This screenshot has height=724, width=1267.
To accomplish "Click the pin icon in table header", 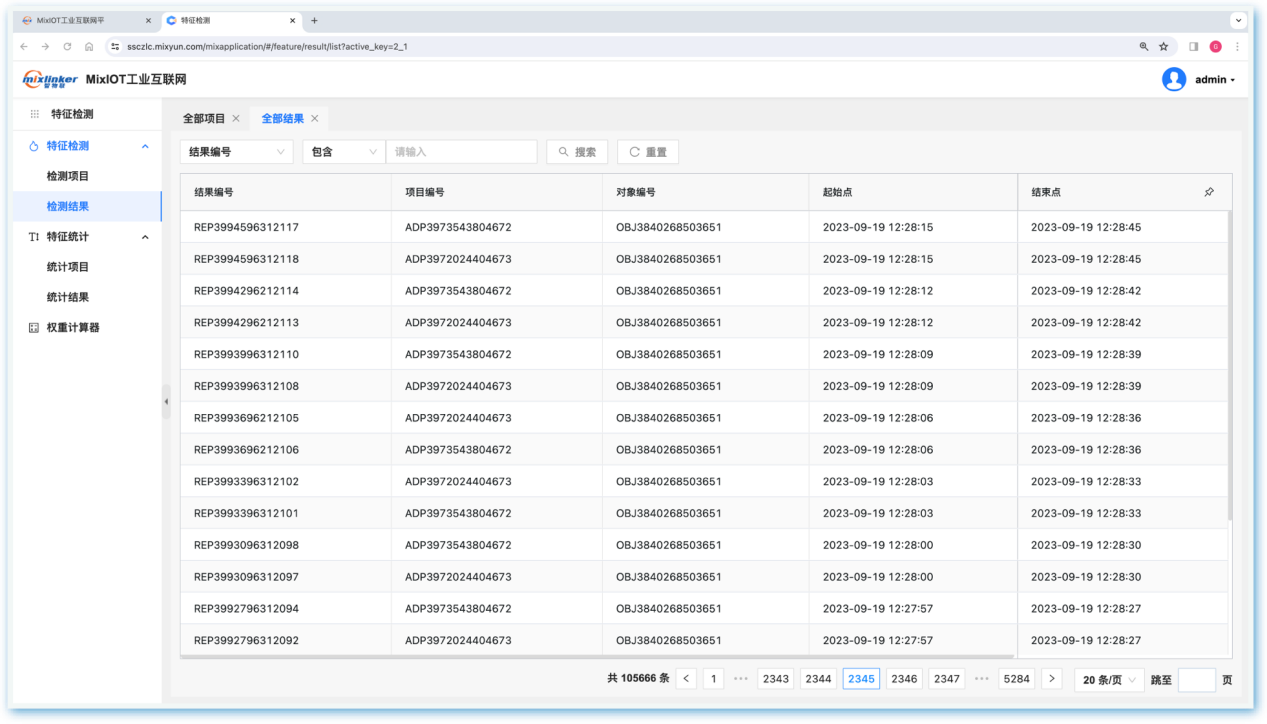I will [x=1209, y=192].
